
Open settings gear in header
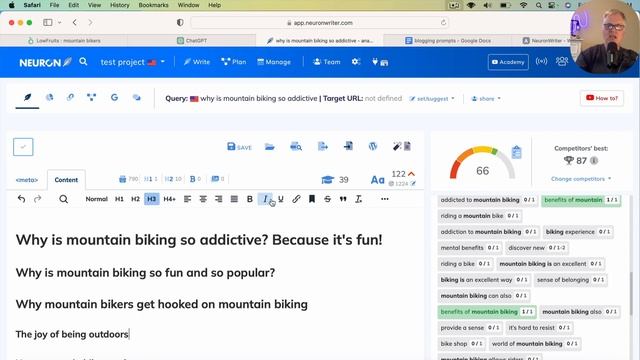[x=356, y=62]
